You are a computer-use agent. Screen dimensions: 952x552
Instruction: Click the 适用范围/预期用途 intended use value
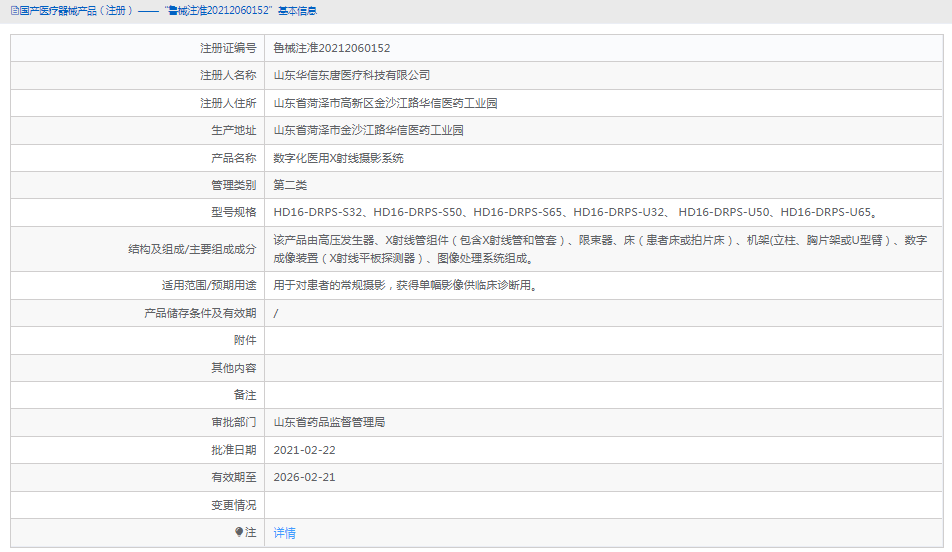(406, 285)
